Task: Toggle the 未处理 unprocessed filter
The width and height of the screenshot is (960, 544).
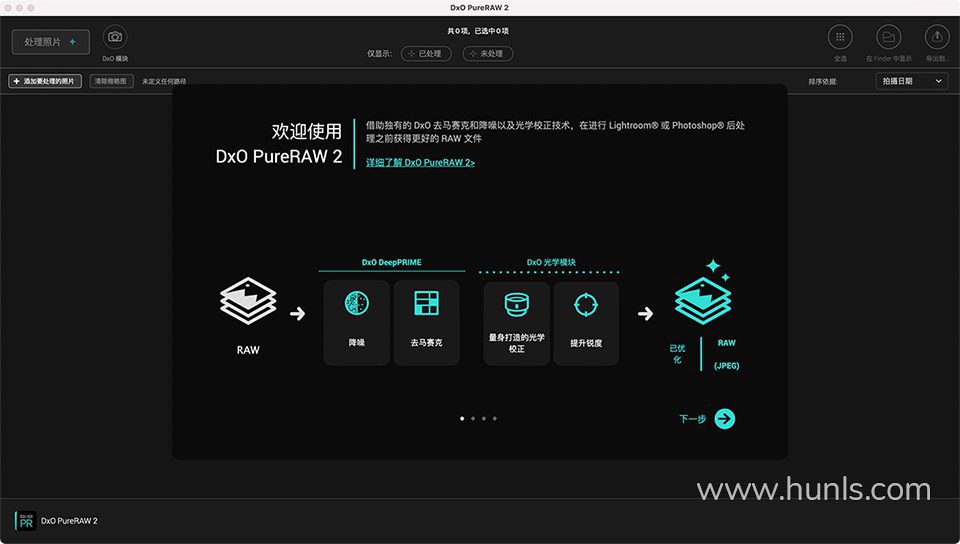Action: [x=488, y=54]
